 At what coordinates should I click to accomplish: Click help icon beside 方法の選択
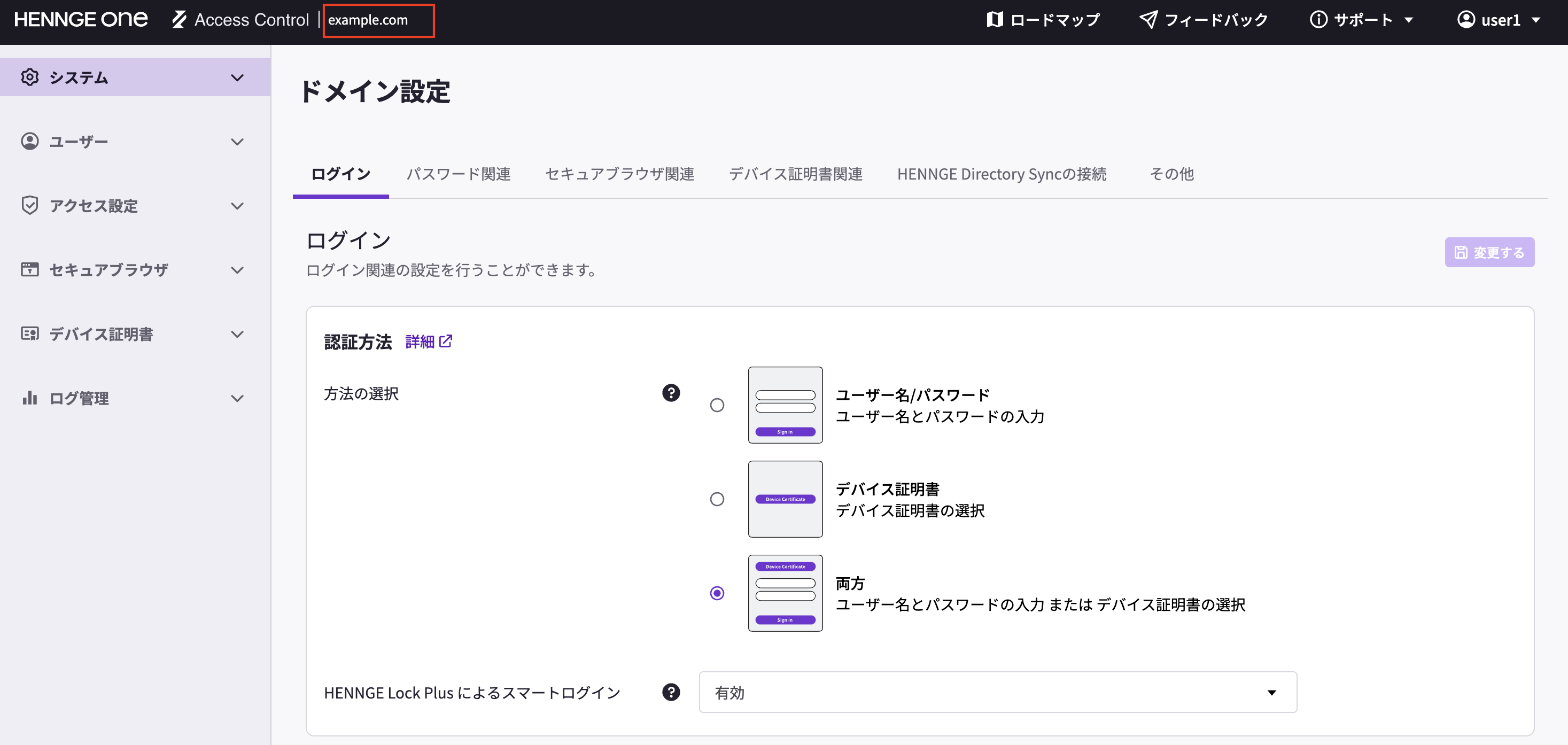coord(671,393)
